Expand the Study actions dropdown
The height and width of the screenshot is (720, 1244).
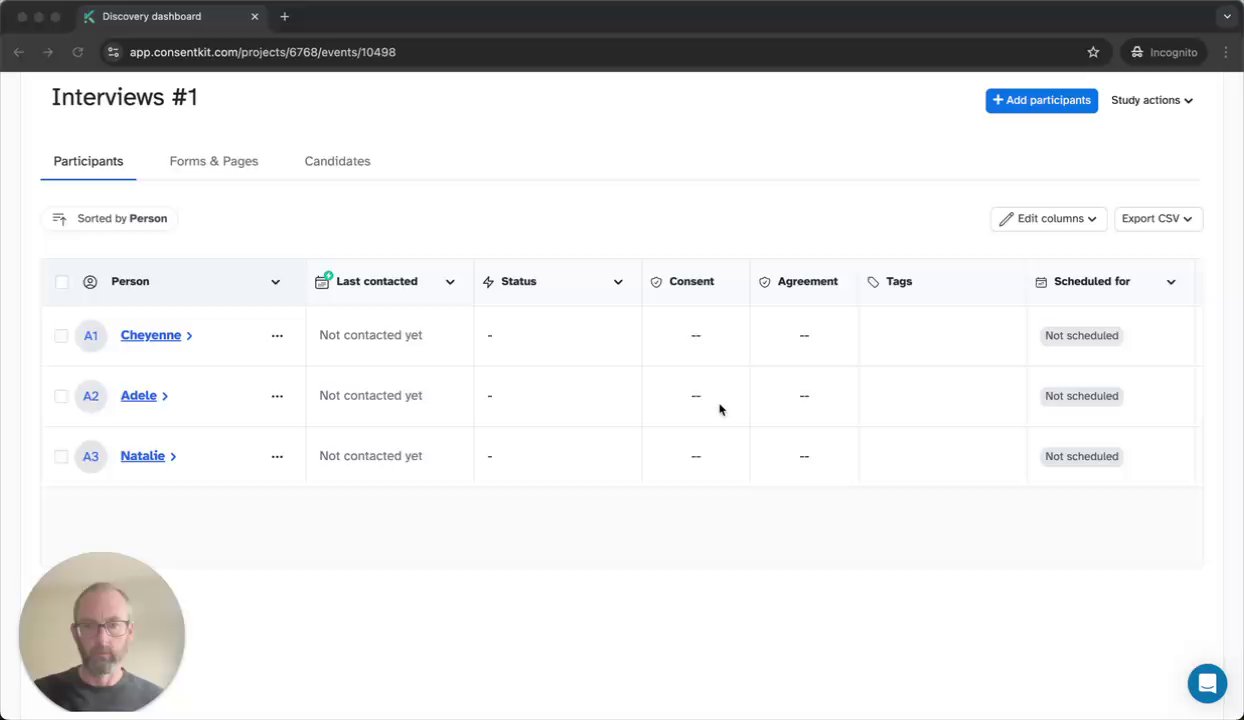[x=1151, y=100]
